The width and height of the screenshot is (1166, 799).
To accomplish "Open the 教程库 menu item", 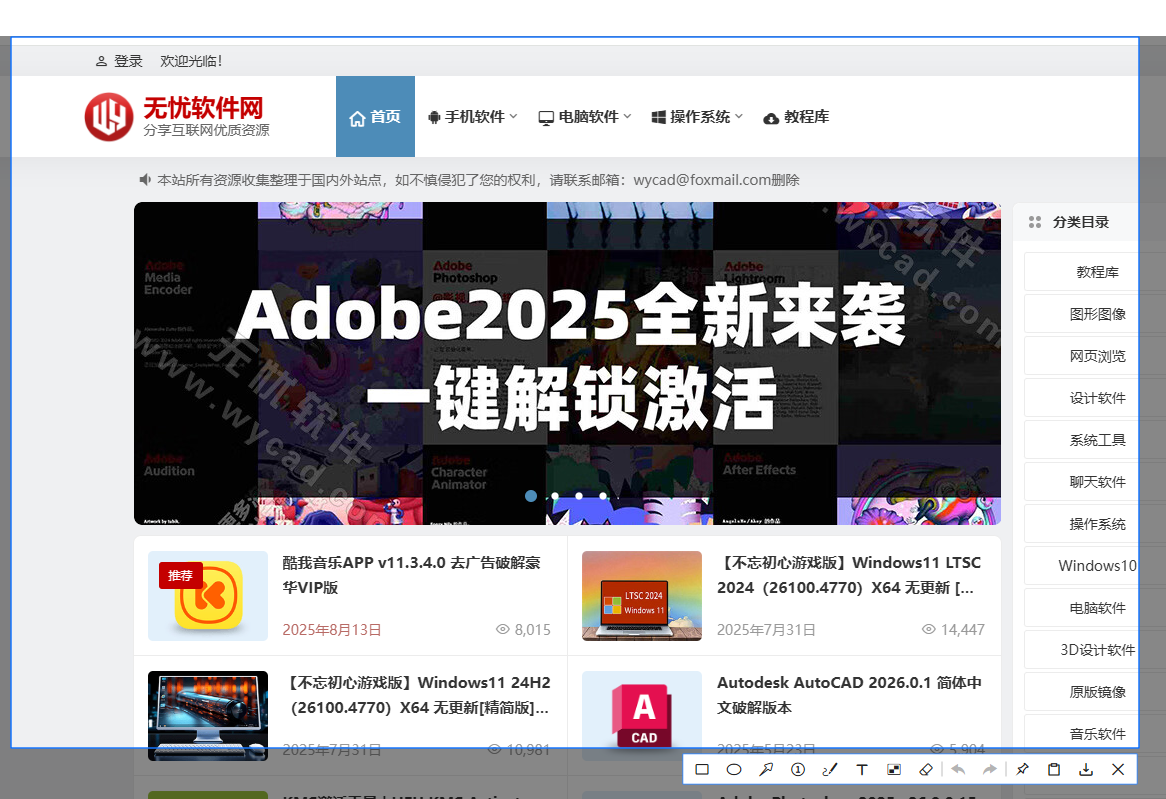I will coord(797,117).
